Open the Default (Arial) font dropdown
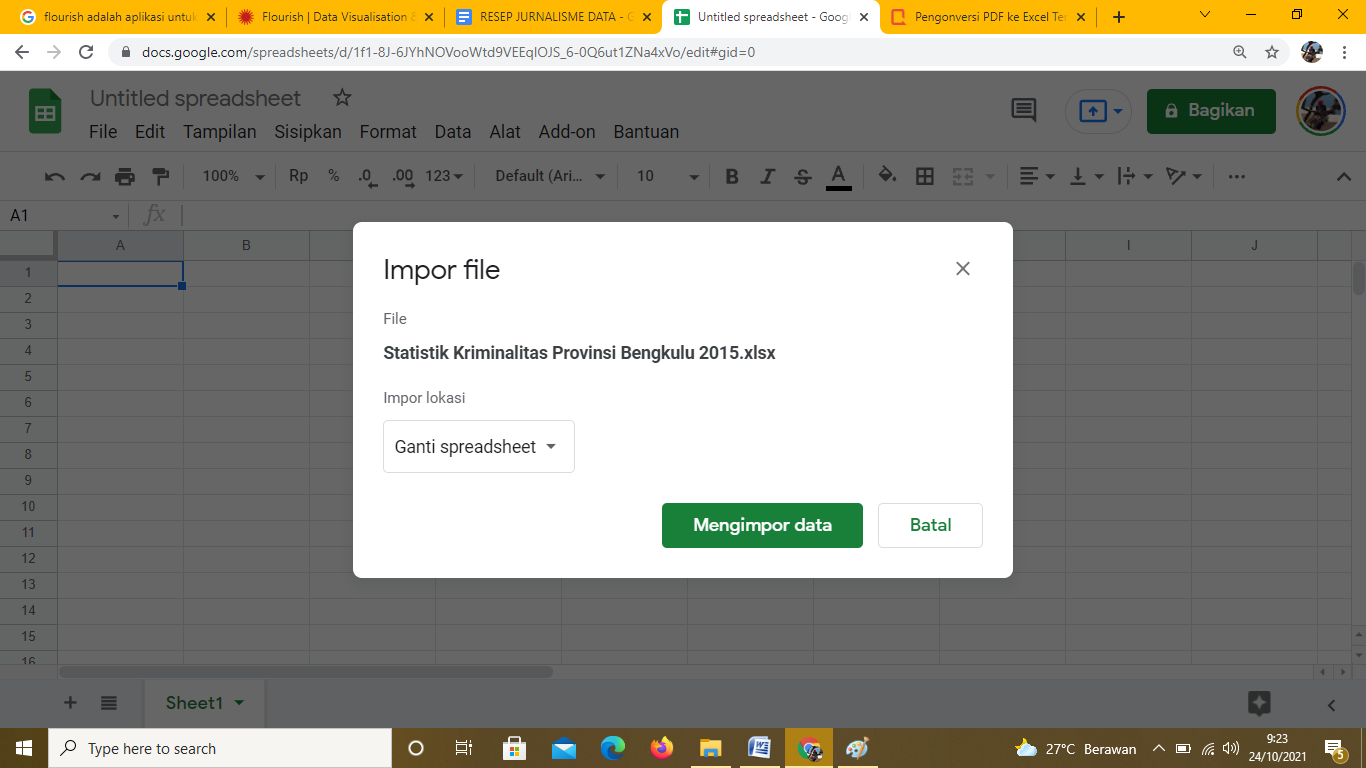1366x768 pixels. 550,177
